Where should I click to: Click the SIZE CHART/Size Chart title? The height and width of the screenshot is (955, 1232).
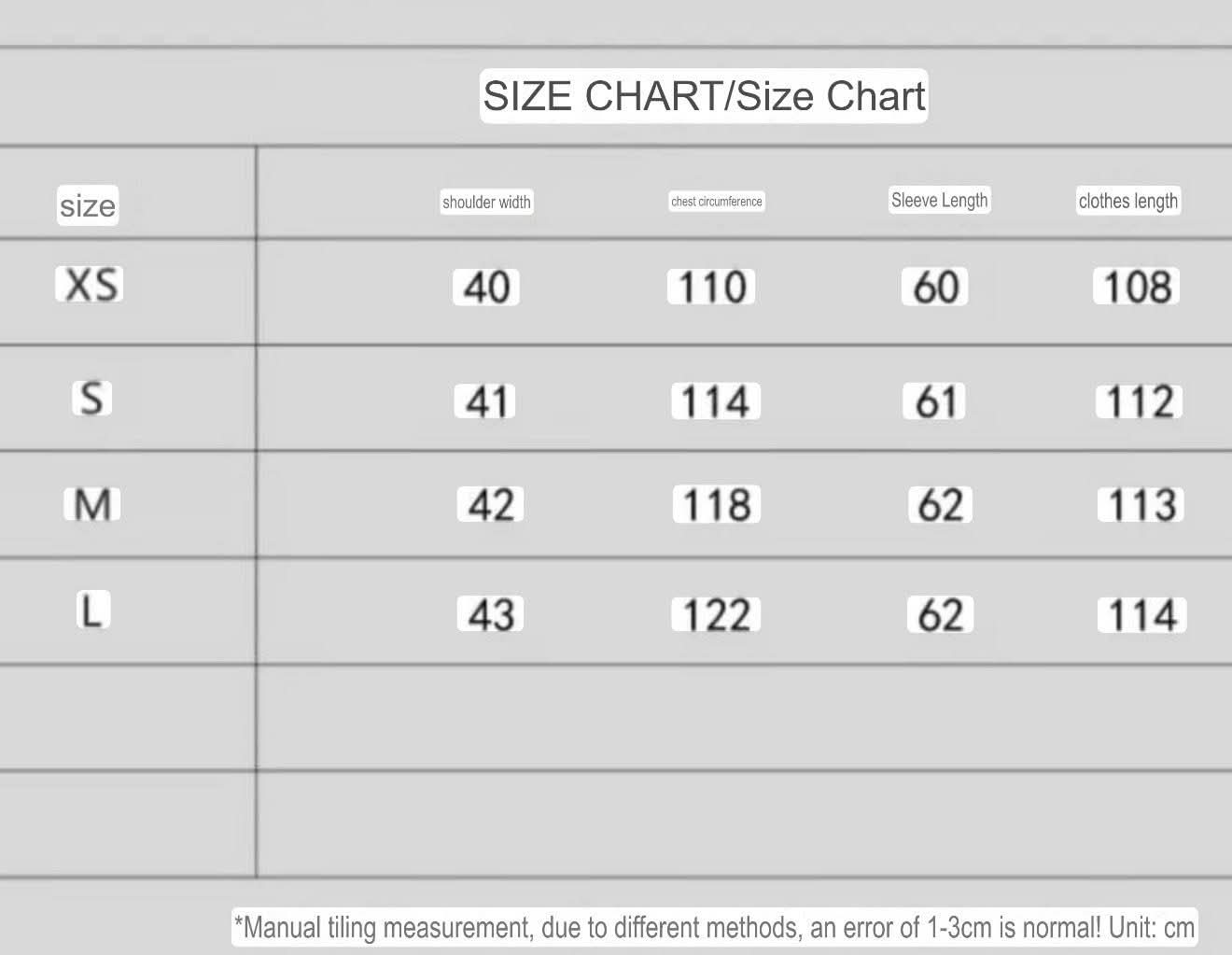704,96
